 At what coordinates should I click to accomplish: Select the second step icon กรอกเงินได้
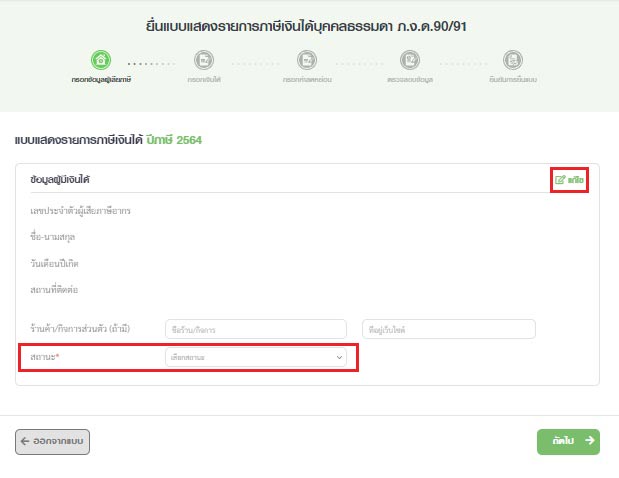204,60
